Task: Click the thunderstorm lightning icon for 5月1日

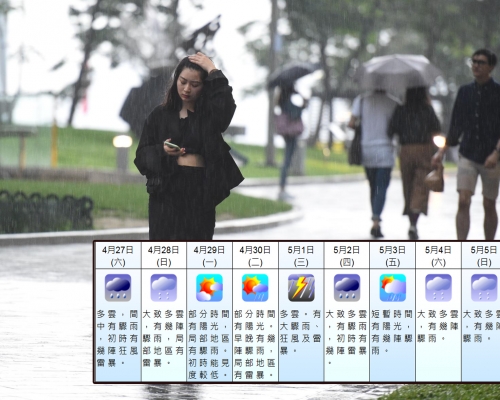Action: 301,288
